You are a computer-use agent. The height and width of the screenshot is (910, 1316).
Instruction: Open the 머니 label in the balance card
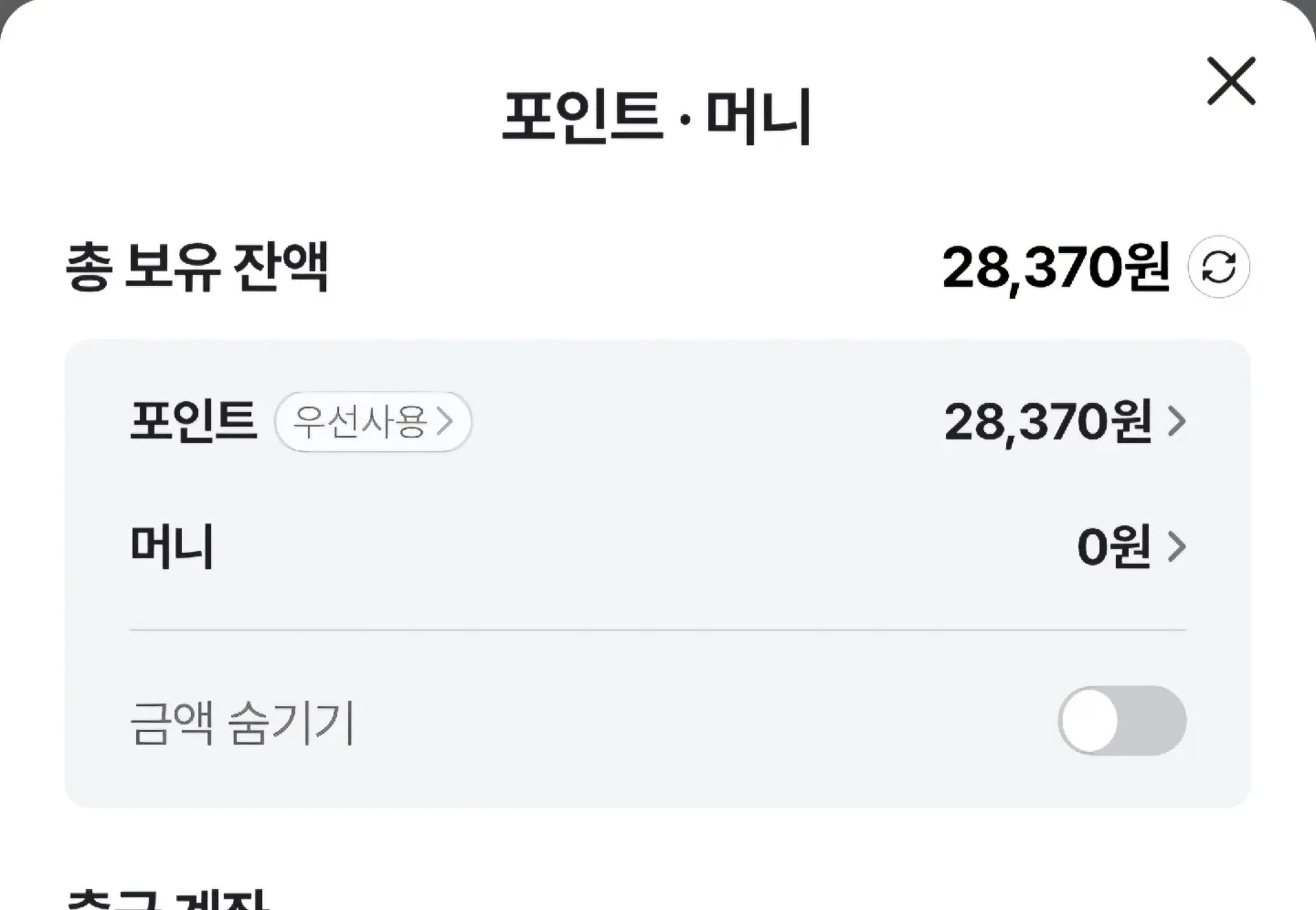point(172,547)
